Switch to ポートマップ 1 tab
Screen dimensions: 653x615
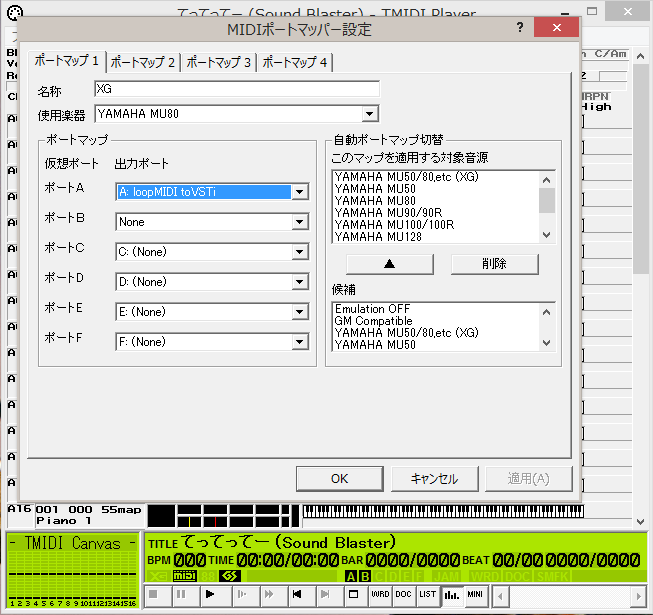click(67, 61)
